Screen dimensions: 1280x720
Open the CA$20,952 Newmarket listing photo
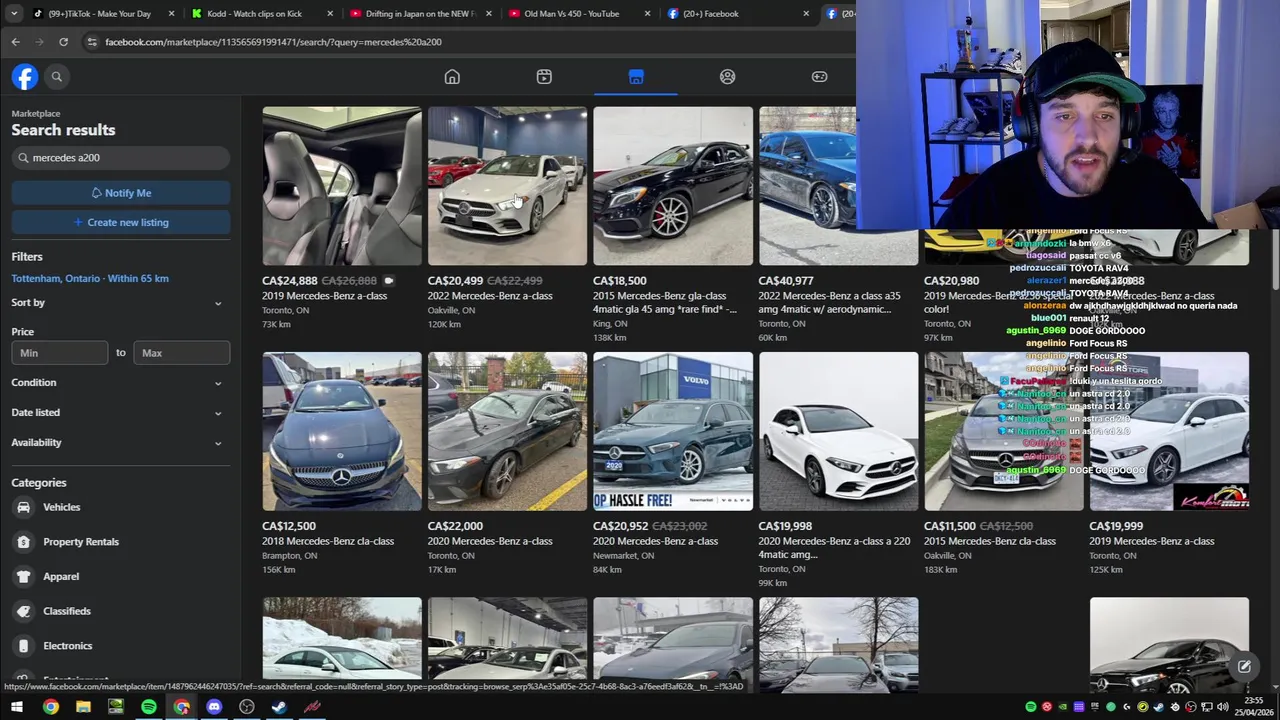coord(673,431)
